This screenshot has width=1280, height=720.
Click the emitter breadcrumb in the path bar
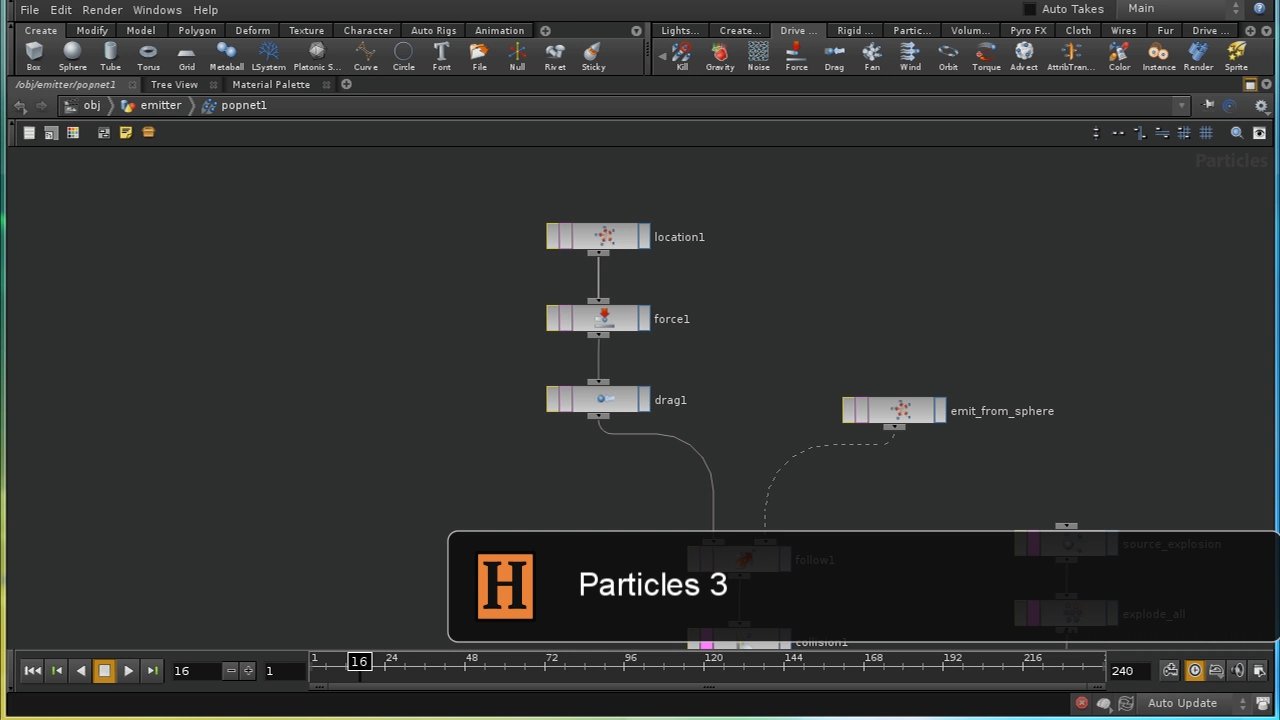pos(160,105)
